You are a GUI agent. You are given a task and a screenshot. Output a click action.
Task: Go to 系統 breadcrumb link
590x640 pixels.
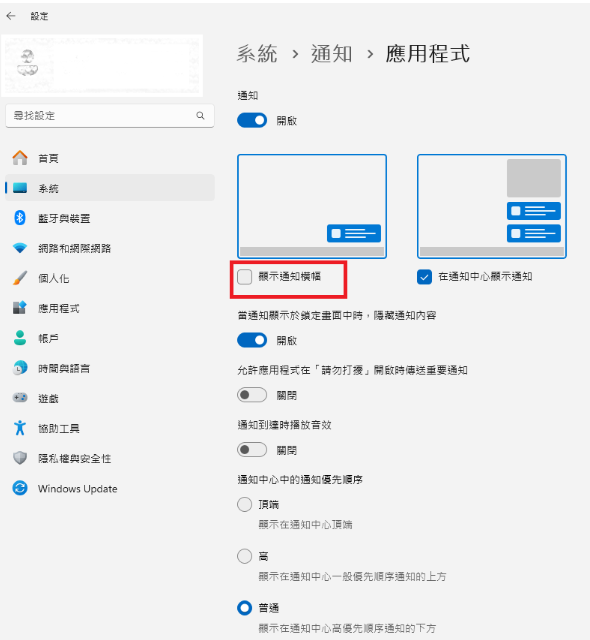coord(257,54)
